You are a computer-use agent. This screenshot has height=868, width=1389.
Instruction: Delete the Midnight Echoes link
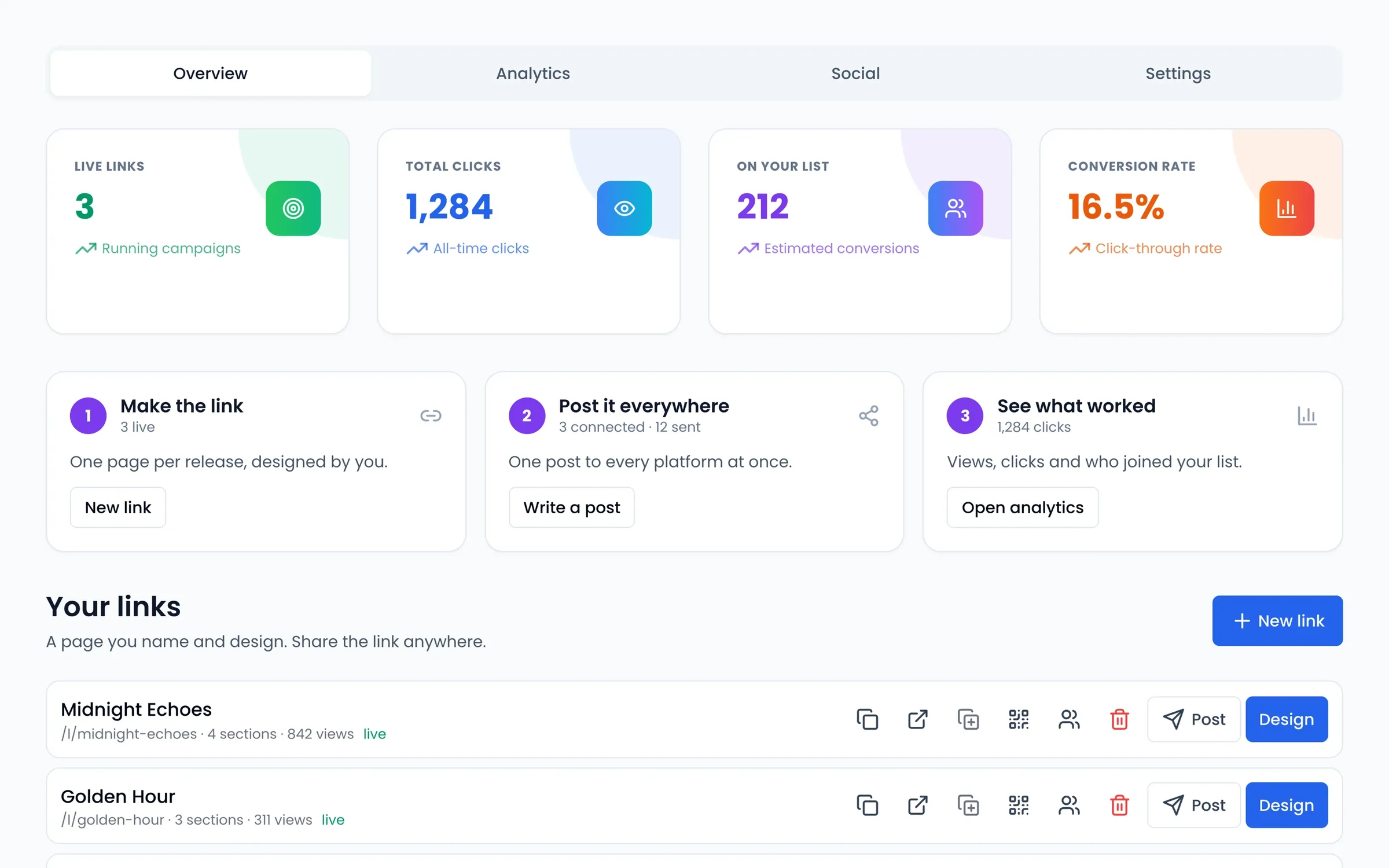pos(1119,719)
